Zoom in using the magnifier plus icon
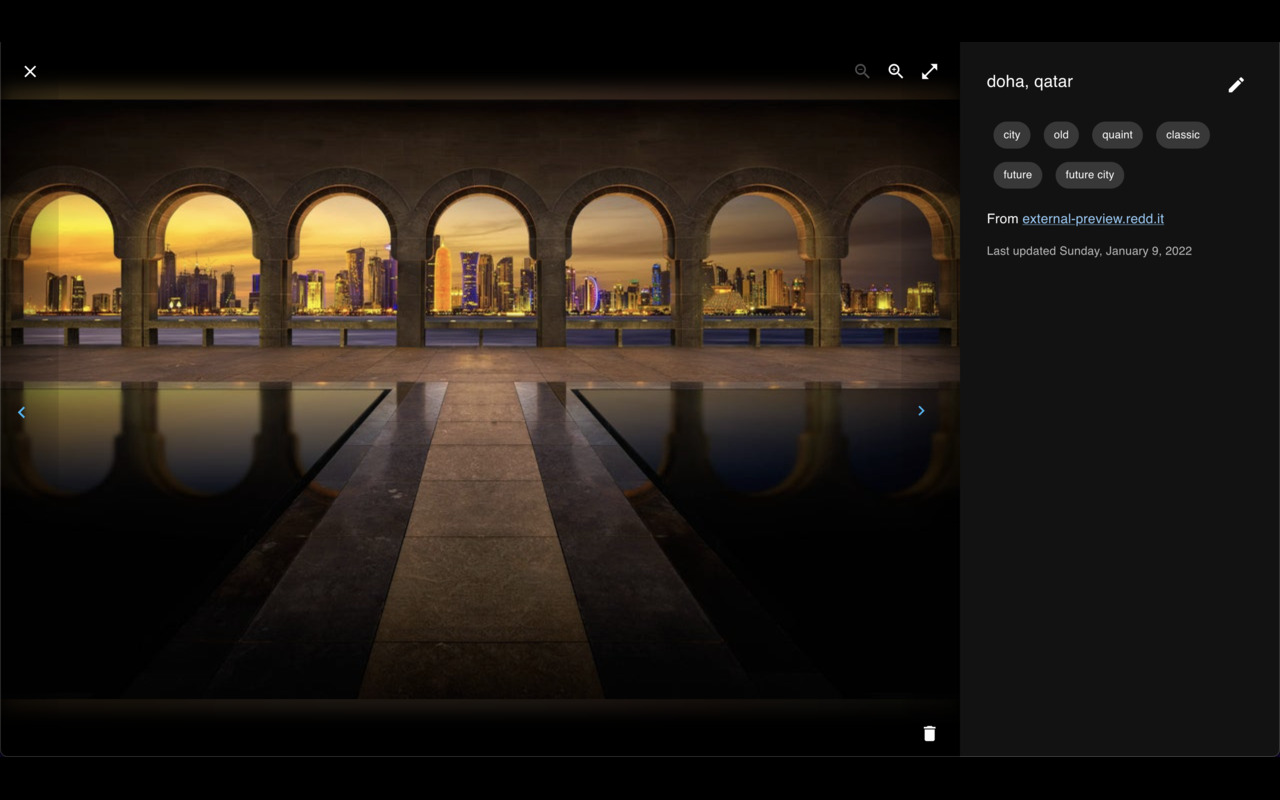This screenshot has width=1280, height=800. coord(896,71)
